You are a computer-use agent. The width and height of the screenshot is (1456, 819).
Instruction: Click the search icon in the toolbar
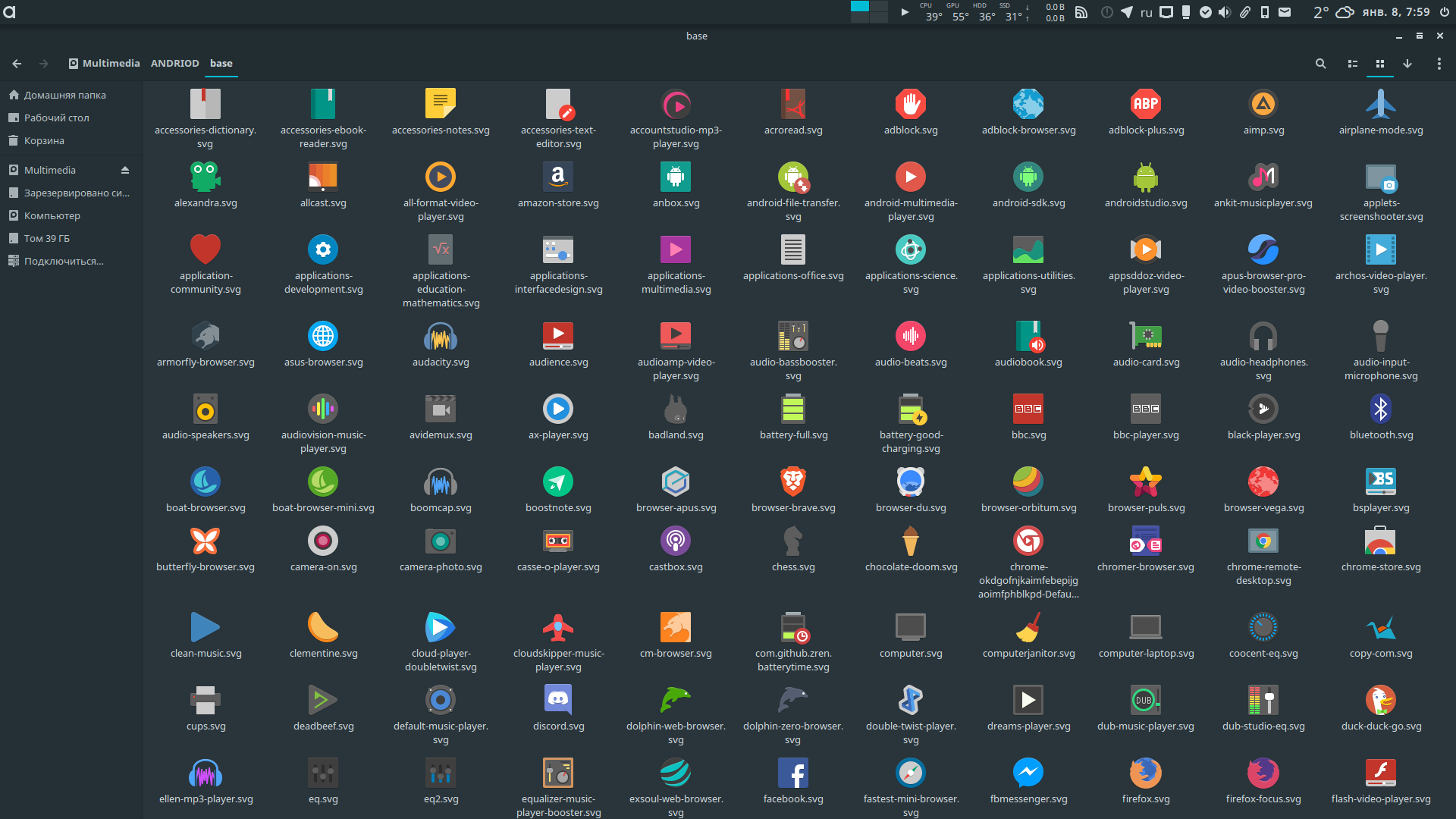1320,64
